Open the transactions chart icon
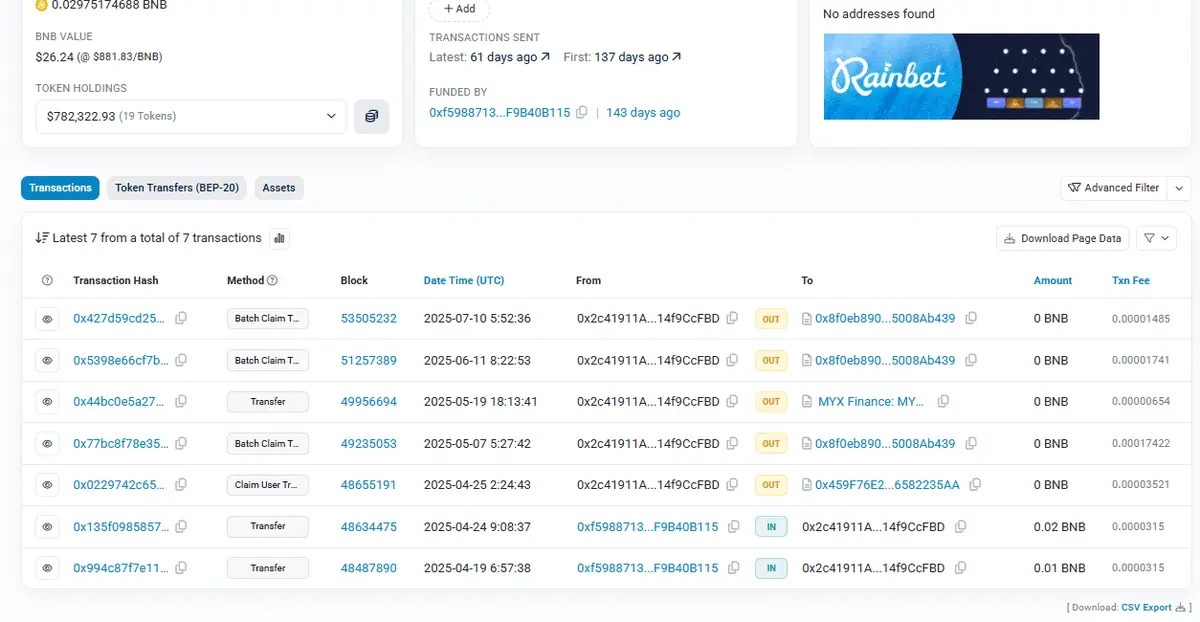Image resolution: width=1200 pixels, height=622 pixels. click(x=280, y=238)
